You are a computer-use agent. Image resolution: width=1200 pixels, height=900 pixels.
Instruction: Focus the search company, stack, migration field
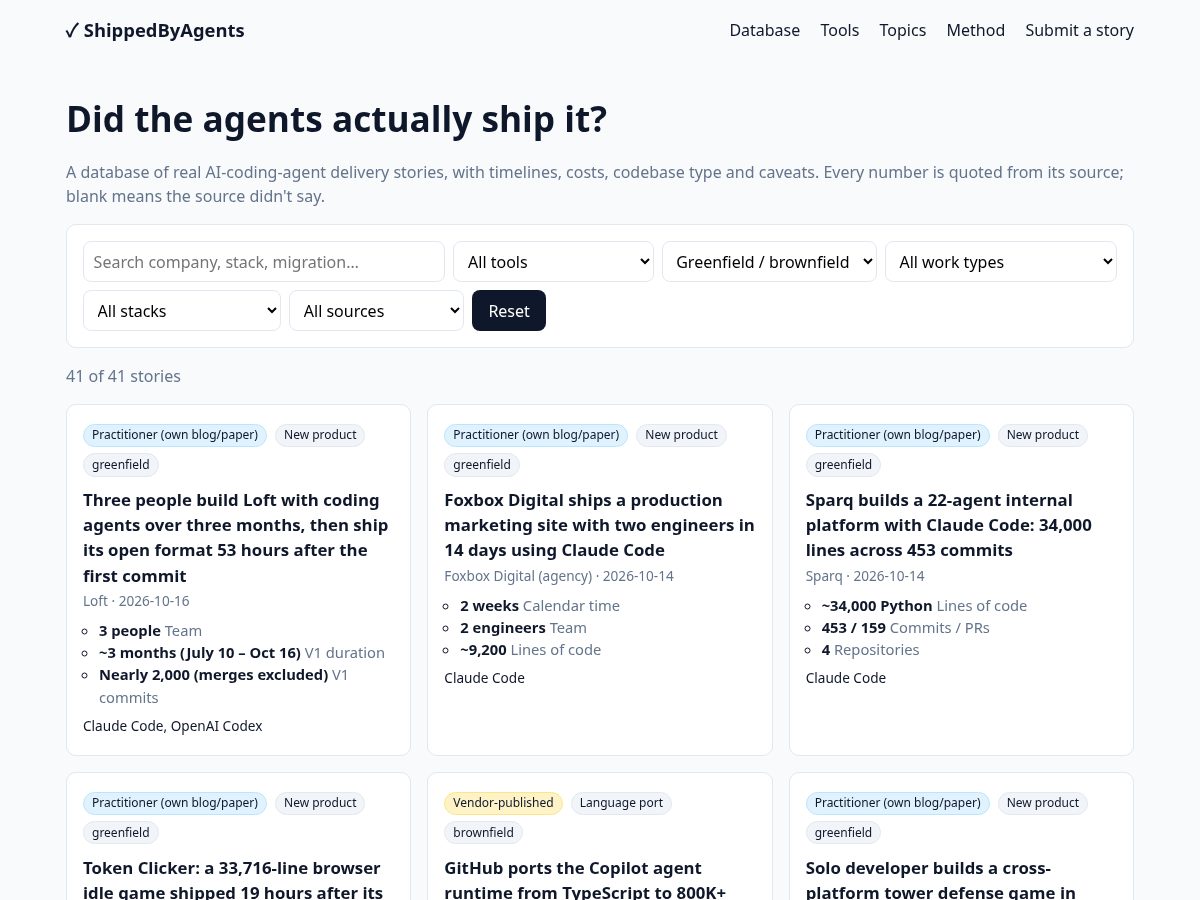264,262
